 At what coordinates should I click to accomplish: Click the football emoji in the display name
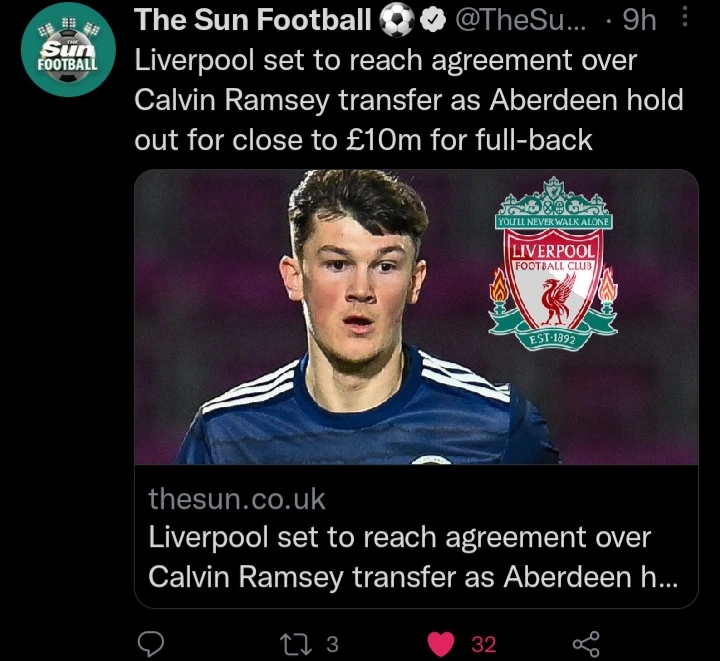(397, 21)
